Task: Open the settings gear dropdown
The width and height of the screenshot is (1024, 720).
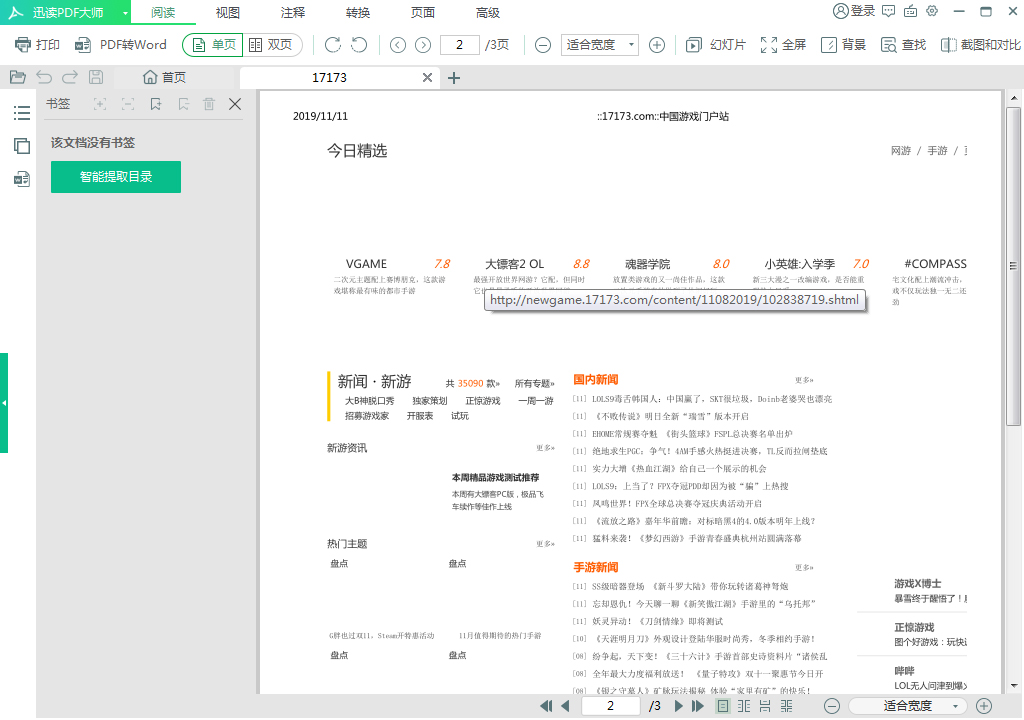Action: pyautogui.click(x=930, y=12)
